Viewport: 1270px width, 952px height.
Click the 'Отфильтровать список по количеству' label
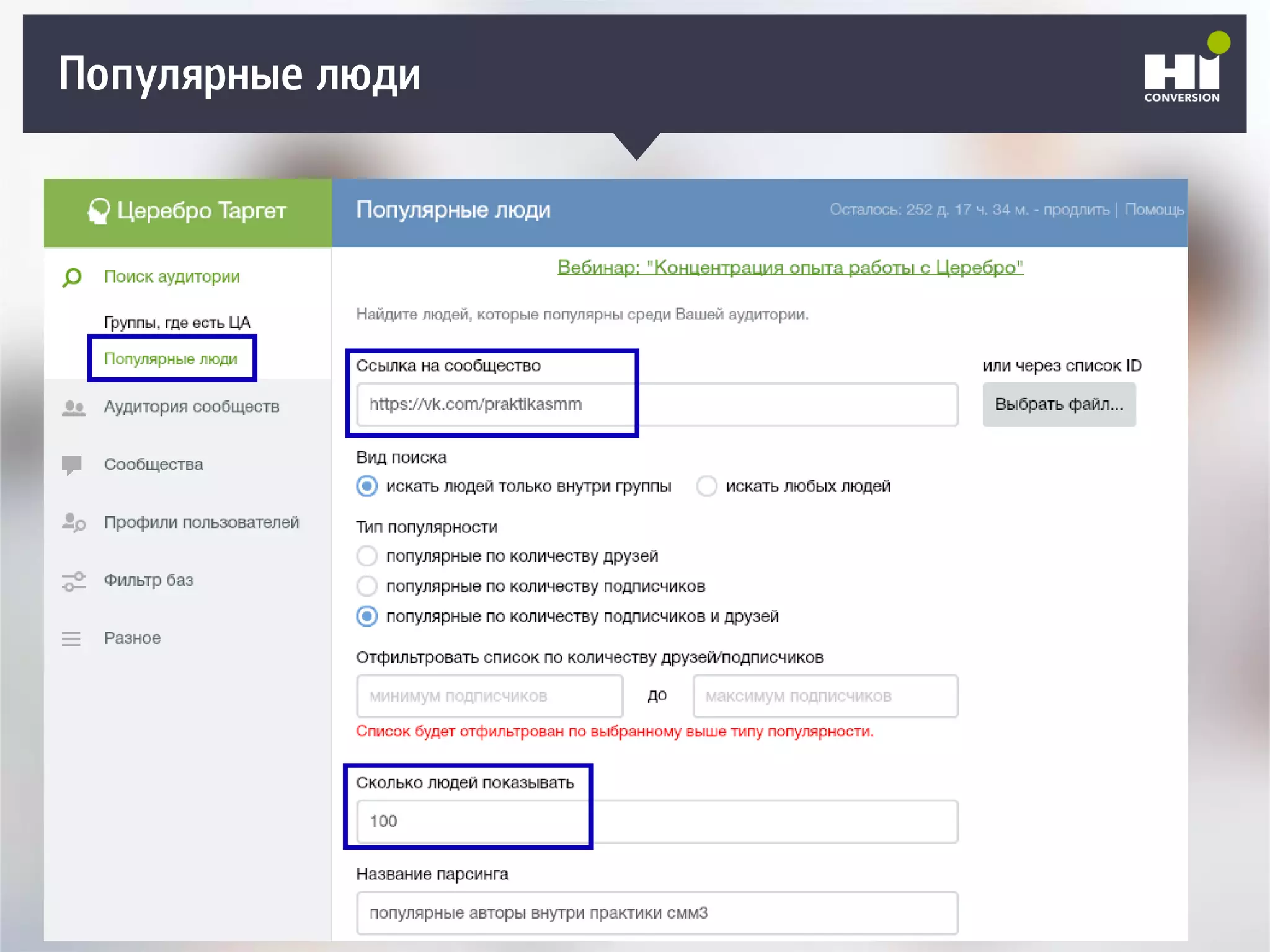590,658
